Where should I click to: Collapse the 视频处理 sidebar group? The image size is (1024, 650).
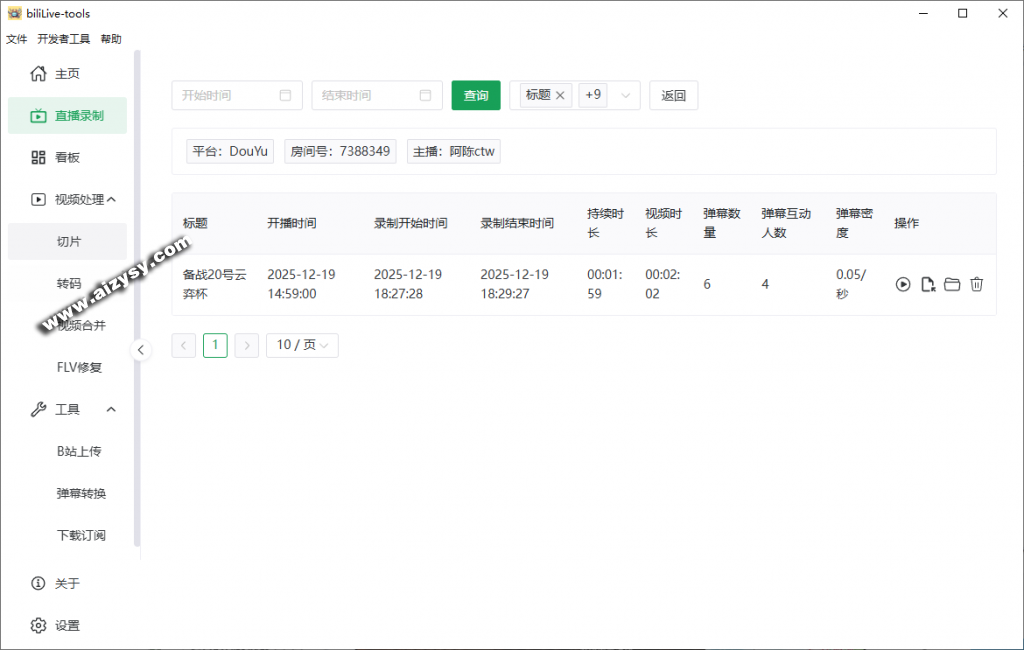(x=111, y=200)
